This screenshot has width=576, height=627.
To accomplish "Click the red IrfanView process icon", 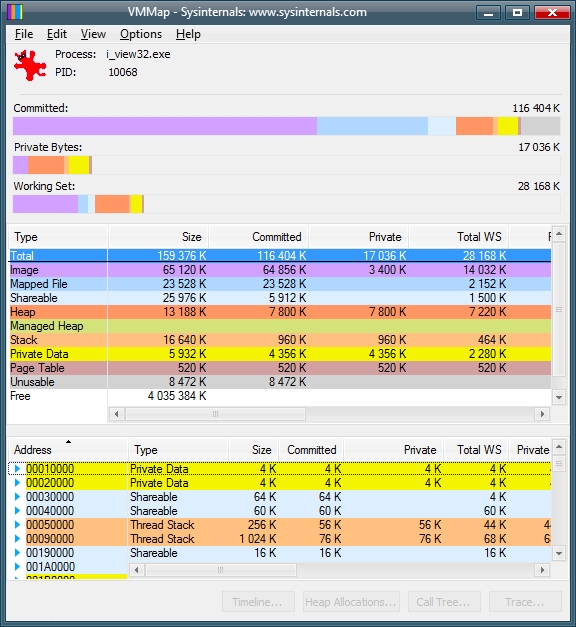I will 30,65.
